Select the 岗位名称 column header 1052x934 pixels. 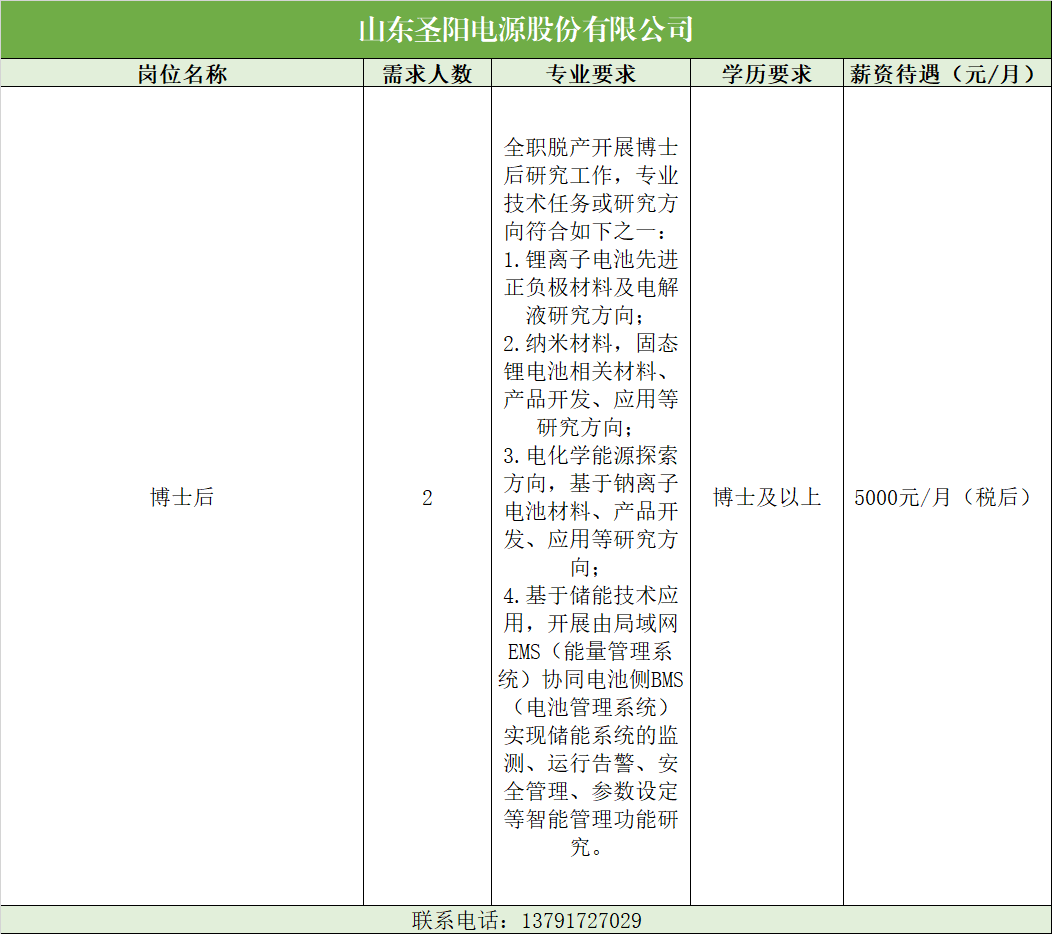[x=182, y=74]
